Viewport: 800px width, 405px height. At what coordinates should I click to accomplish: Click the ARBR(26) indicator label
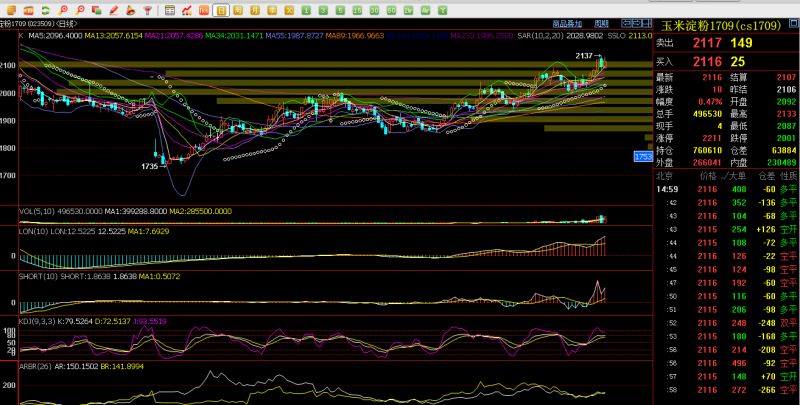coord(36,366)
